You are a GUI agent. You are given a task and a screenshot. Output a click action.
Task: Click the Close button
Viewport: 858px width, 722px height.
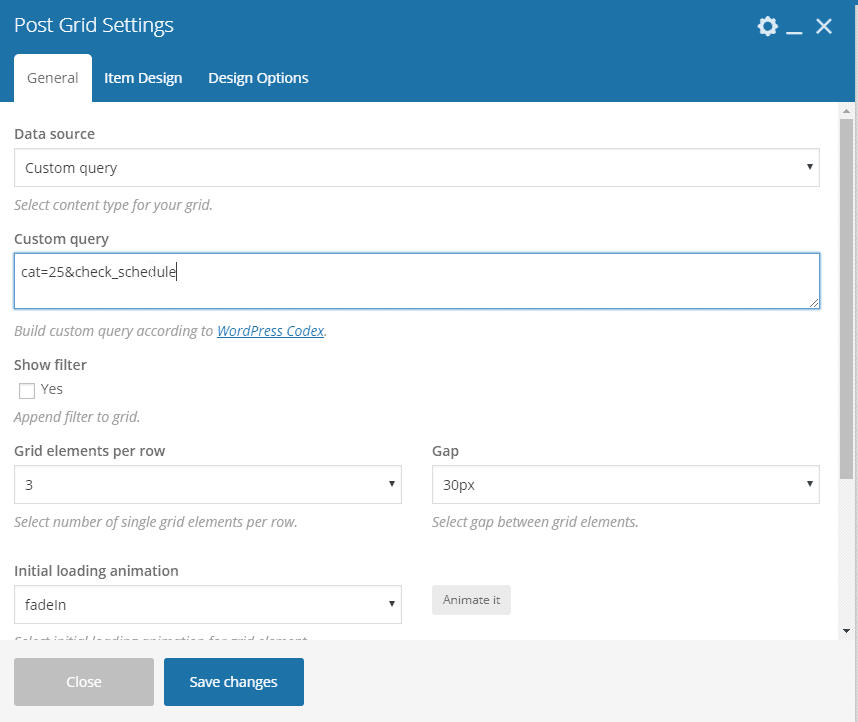pos(83,681)
